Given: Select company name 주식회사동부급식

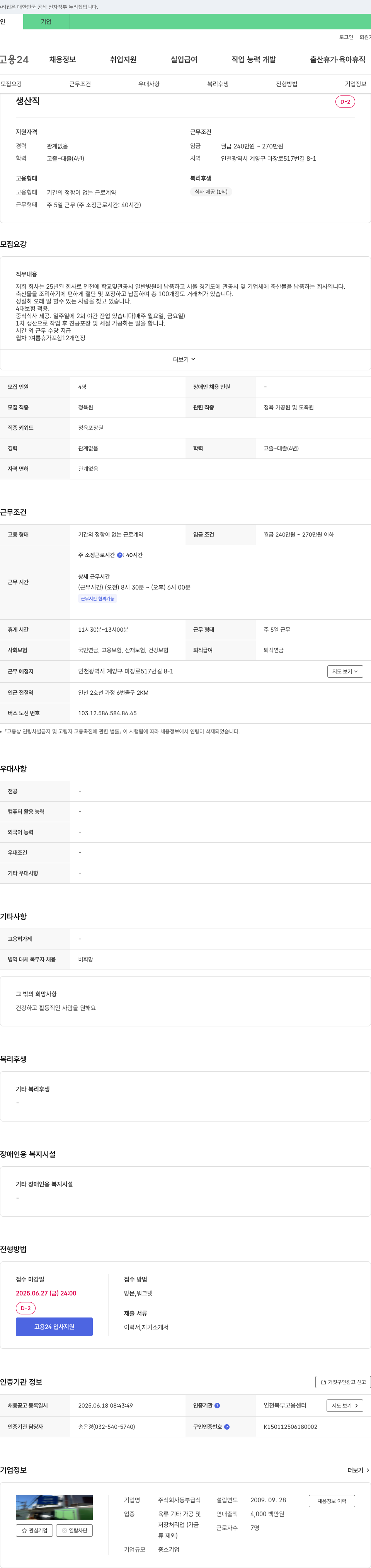Looking at the screenshot, I should click(179, 1500).
